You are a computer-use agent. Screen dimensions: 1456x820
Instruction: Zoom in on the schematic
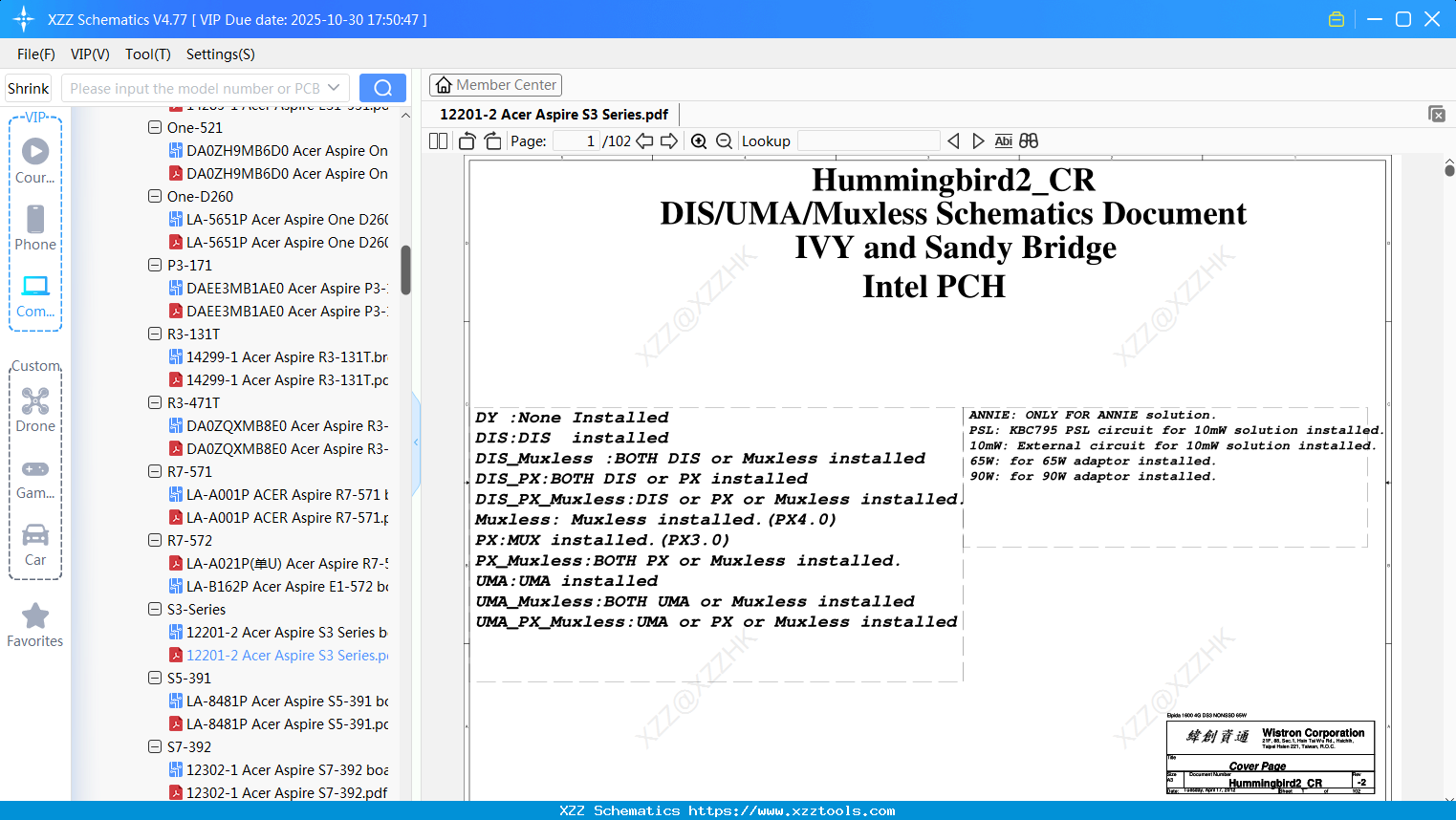click(699, 141)
